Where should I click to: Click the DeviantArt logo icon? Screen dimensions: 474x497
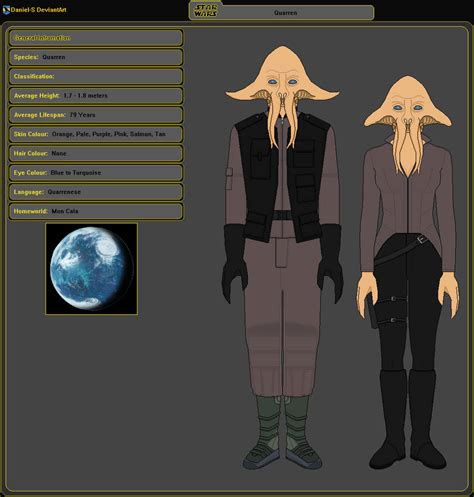coord(6,10)
